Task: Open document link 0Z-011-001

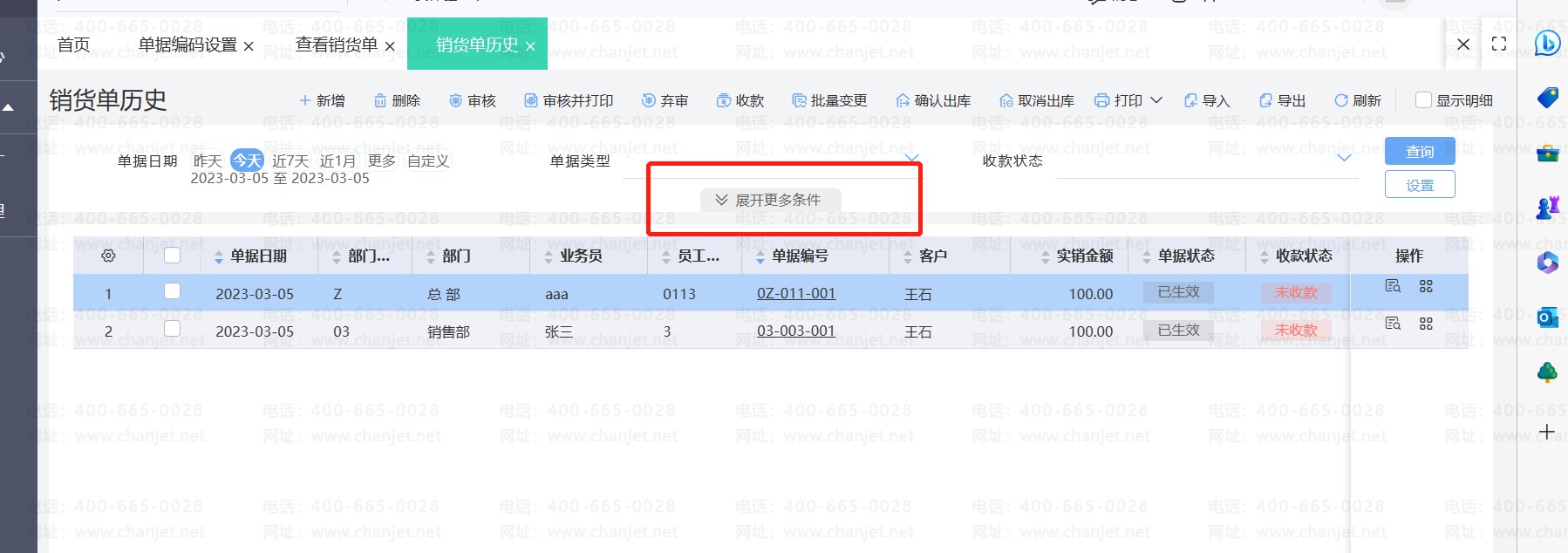Action: click(x=796, y=294)
